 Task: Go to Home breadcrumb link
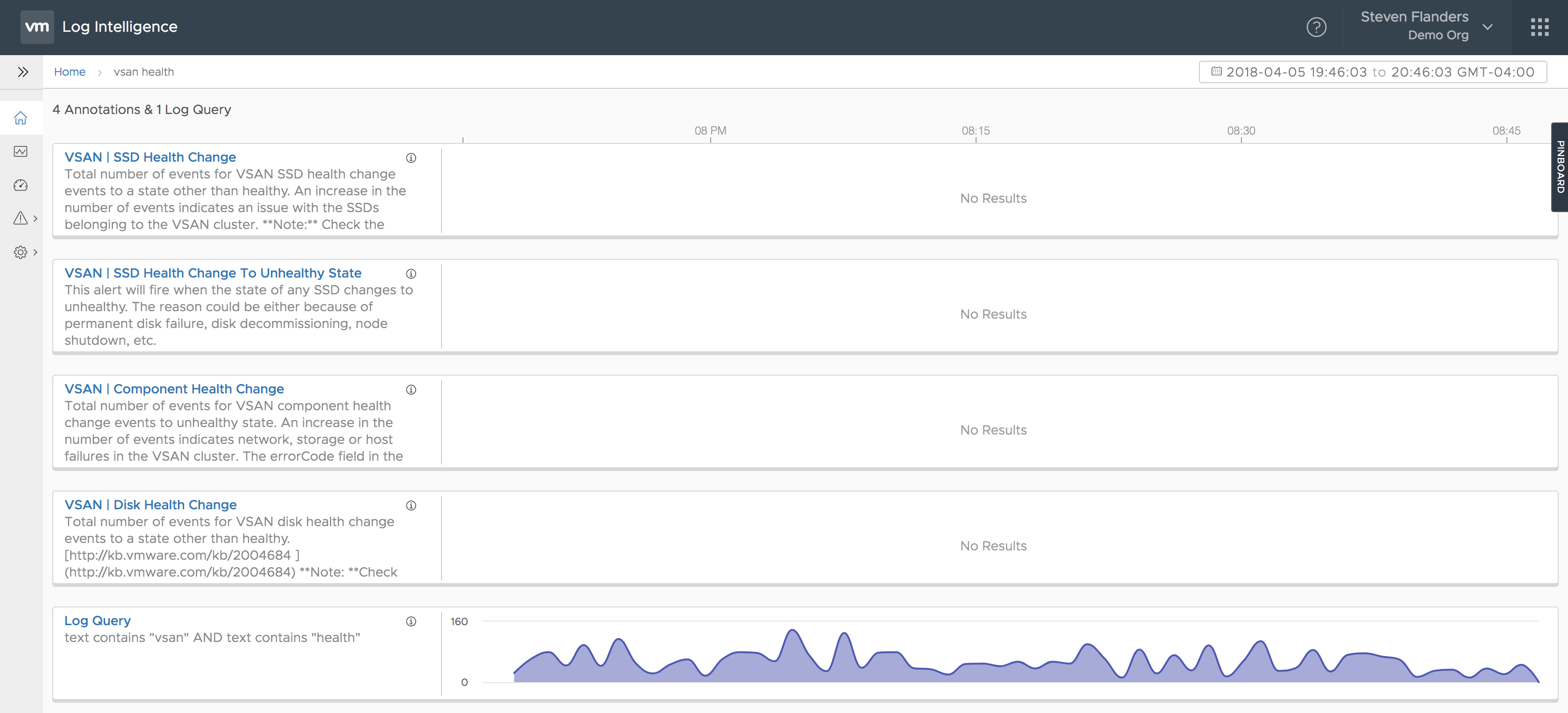[70, 72]
